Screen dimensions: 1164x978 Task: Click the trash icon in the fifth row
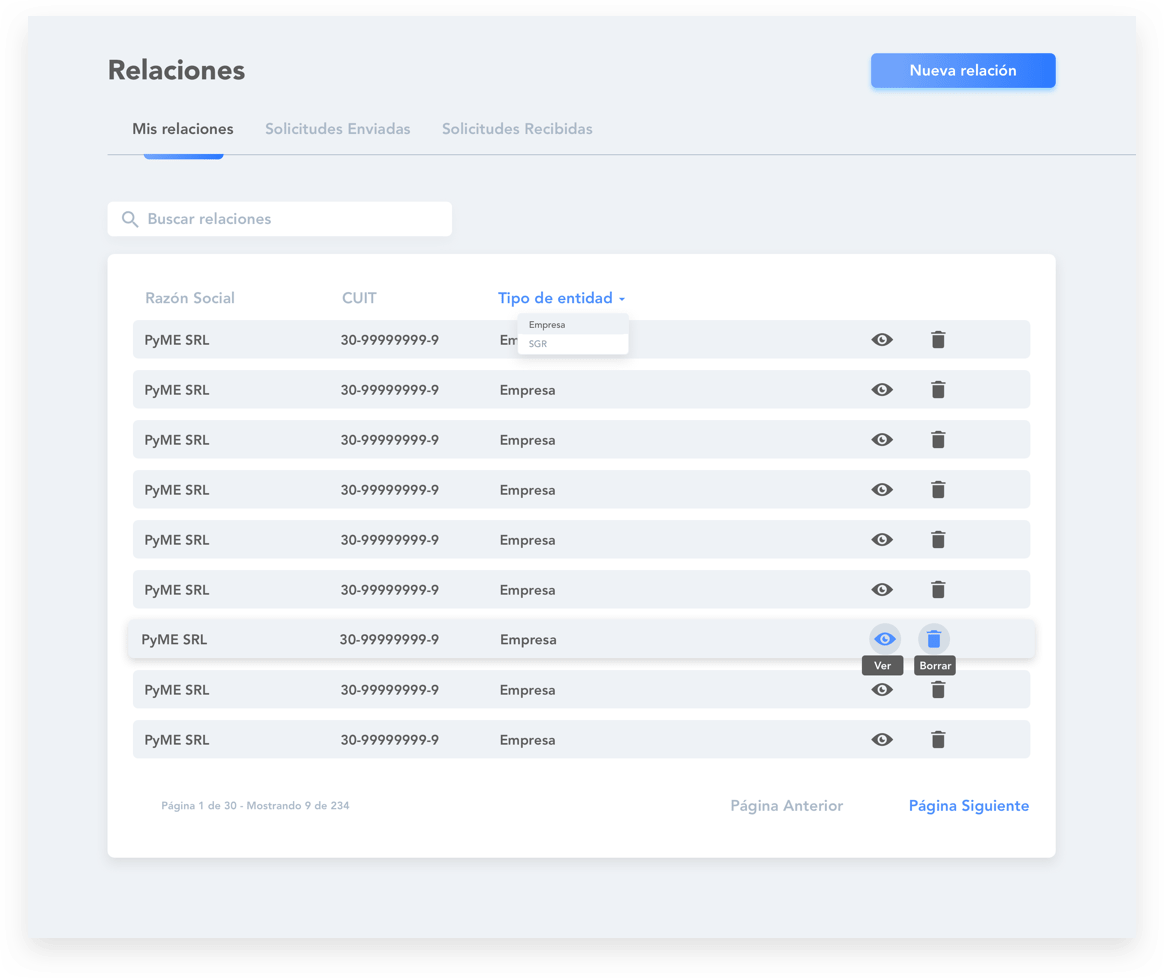point(938,540)
